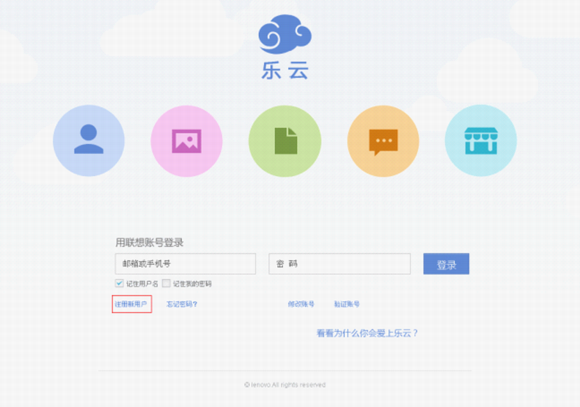
Task: Open the green documents file icon
Action: pyautogui.click(x=285, y=141)
